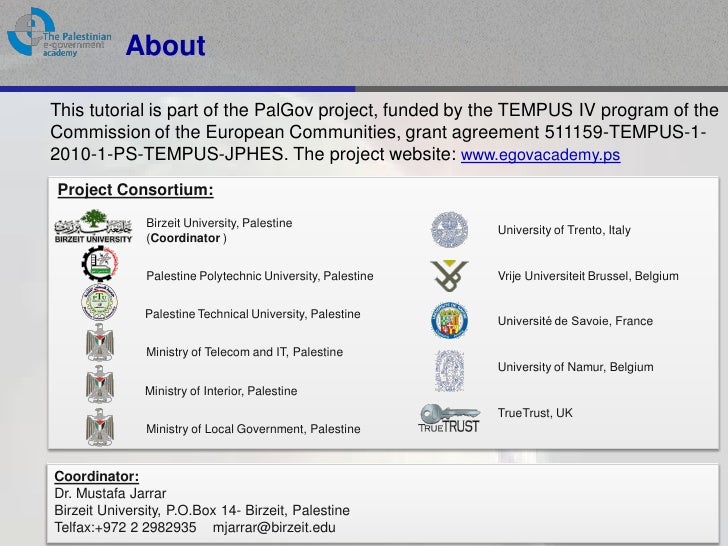
Task: Click 'Université de Savoie, France' text
Action: 575,321
